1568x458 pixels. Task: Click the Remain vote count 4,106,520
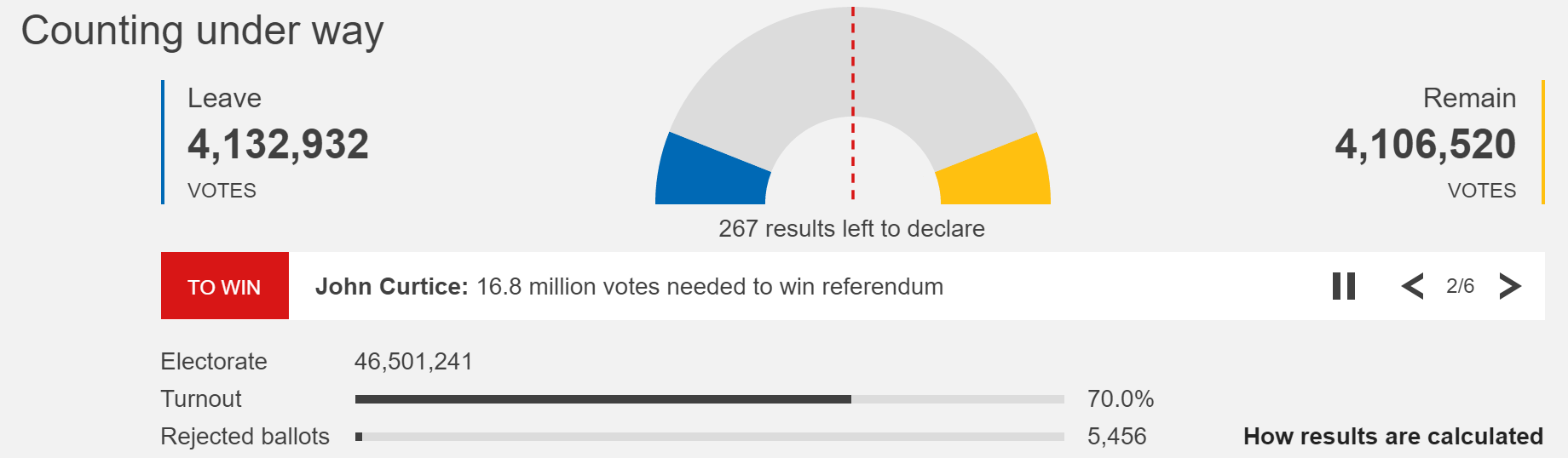click(1425, 144)
